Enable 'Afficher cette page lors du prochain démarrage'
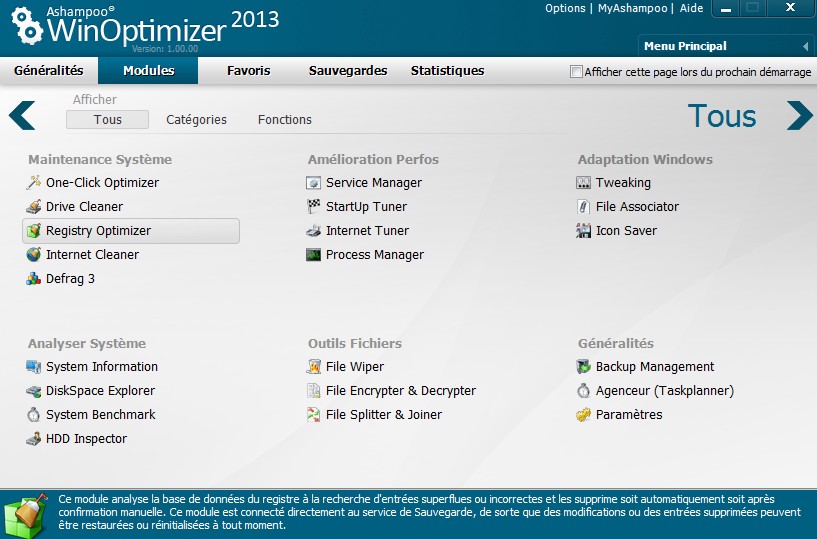The image size is (817, 539). [x=576, y=71]
